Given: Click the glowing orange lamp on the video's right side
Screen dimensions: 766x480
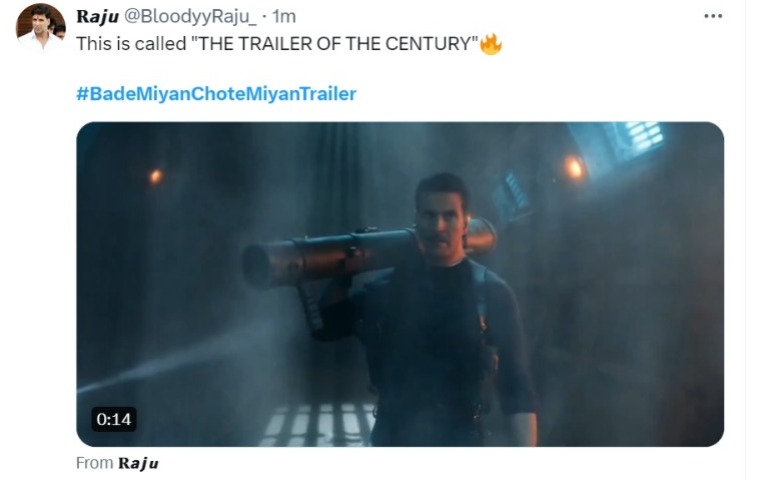Looking at the screenshot, I should point(574,168).
